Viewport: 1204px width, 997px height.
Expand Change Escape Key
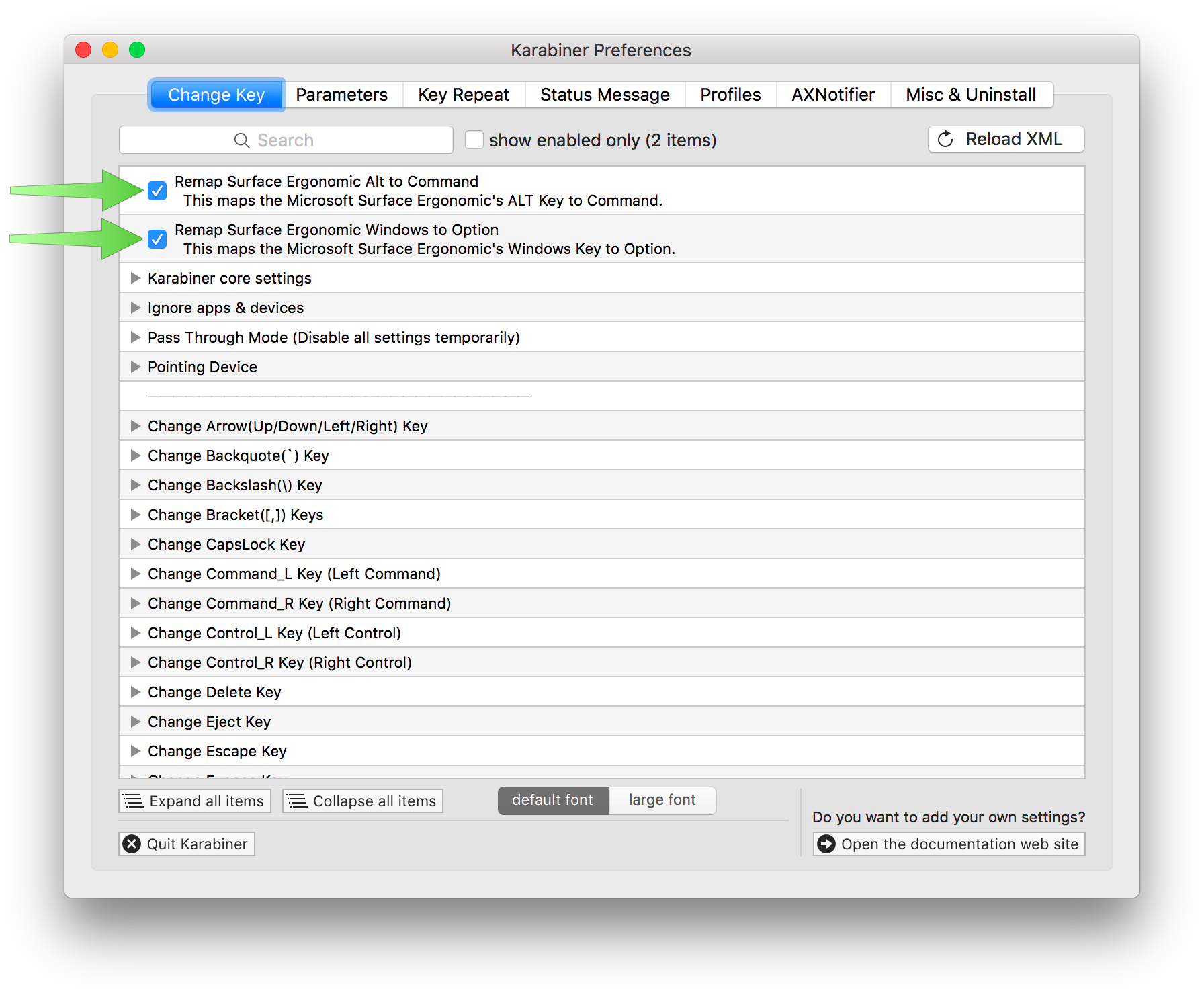(135, 751)
